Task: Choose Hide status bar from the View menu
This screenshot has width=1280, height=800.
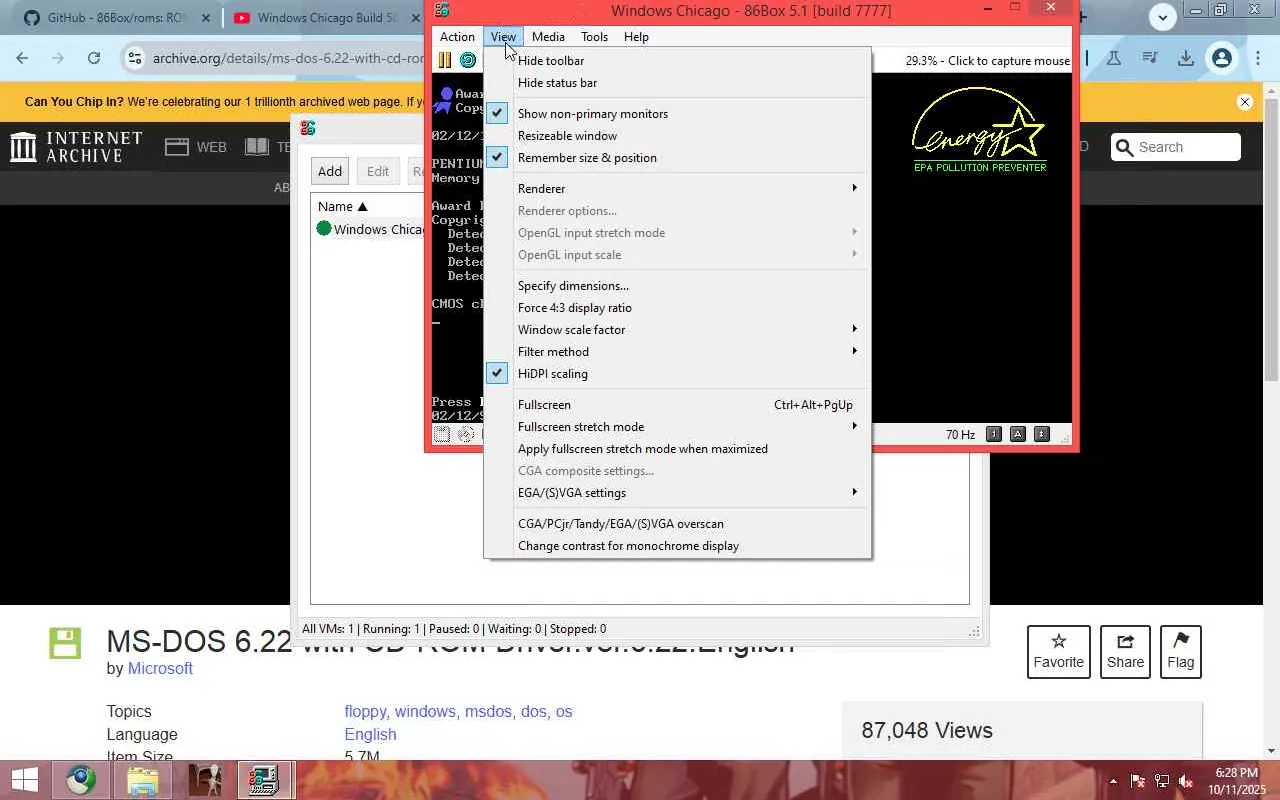Action: (678, 83)
